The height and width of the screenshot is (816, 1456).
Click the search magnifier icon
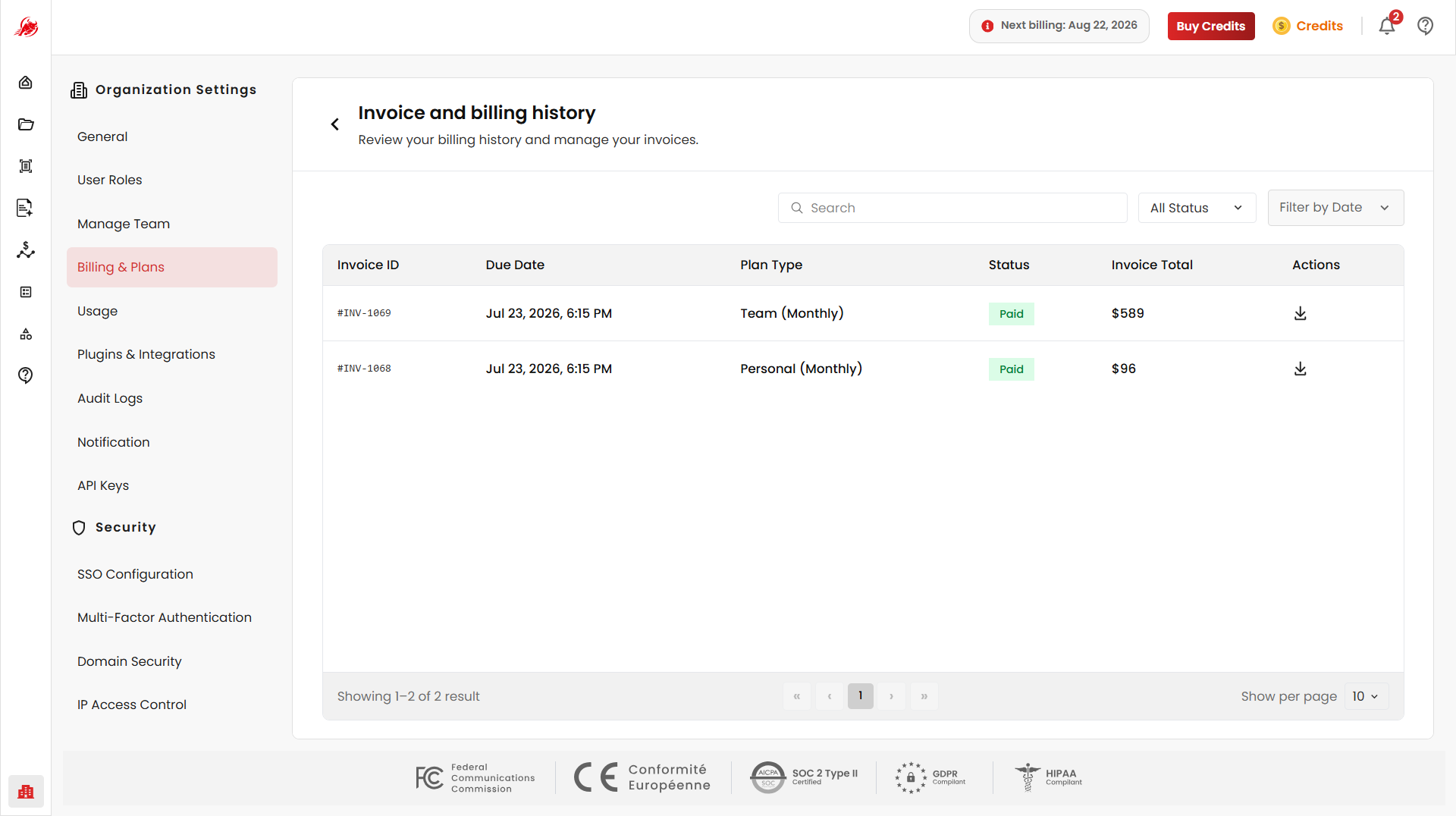[797, 208]
